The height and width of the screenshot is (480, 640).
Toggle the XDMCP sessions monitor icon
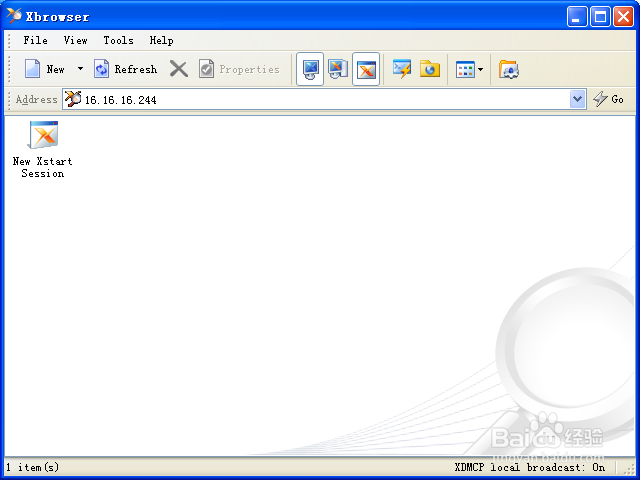(x=310, y=69)
